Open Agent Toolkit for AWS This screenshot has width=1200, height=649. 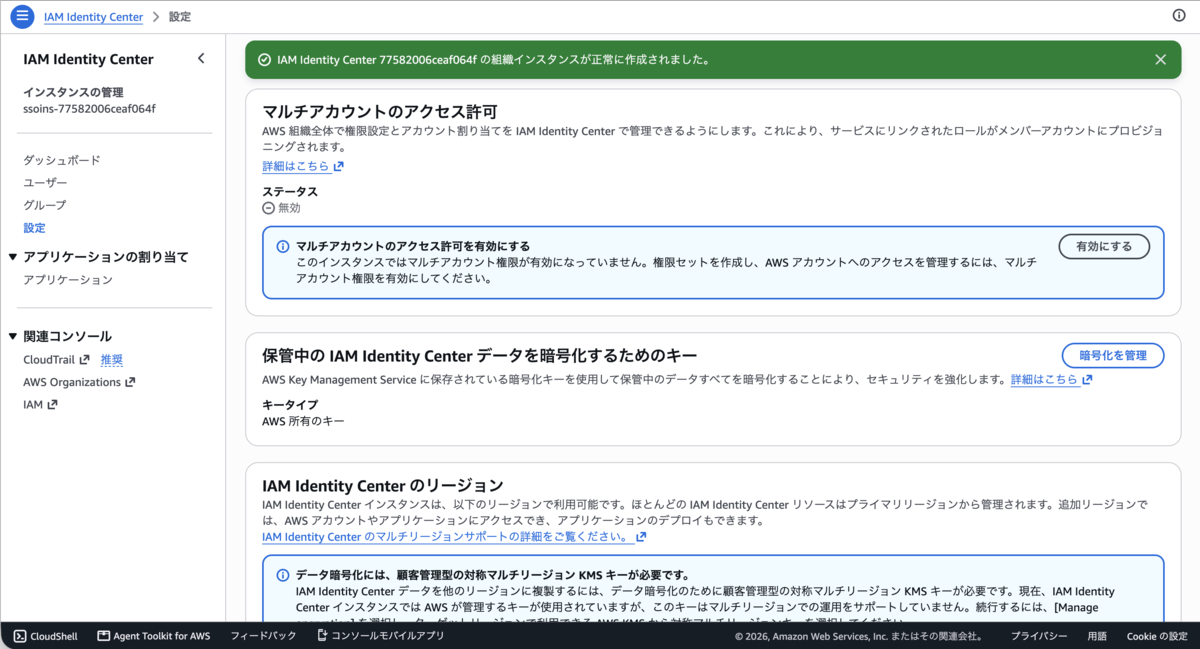point(153,636)
